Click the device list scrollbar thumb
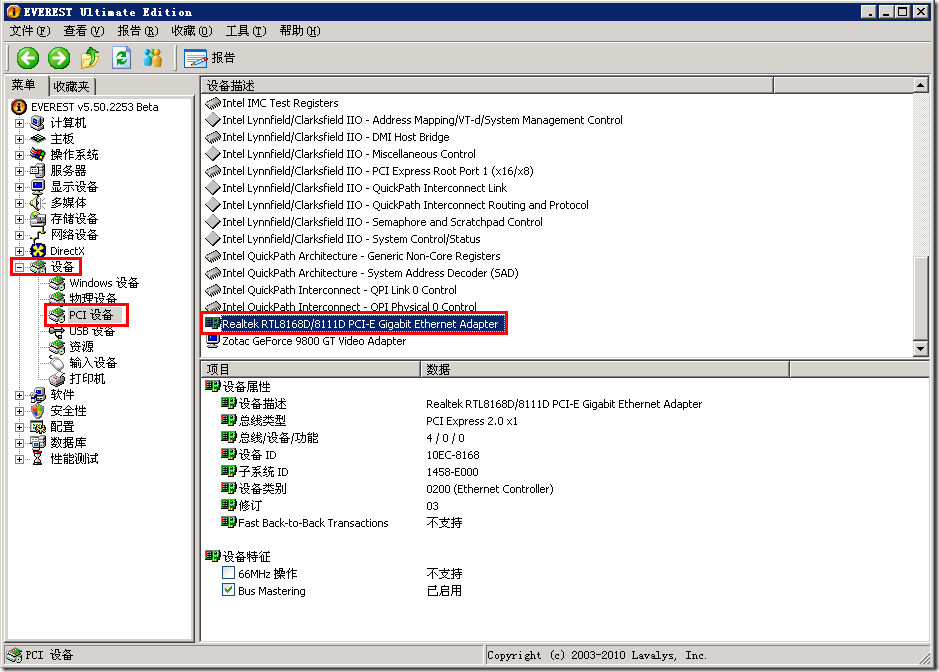Viewport: 939px width, 672px height. [921, 297]
